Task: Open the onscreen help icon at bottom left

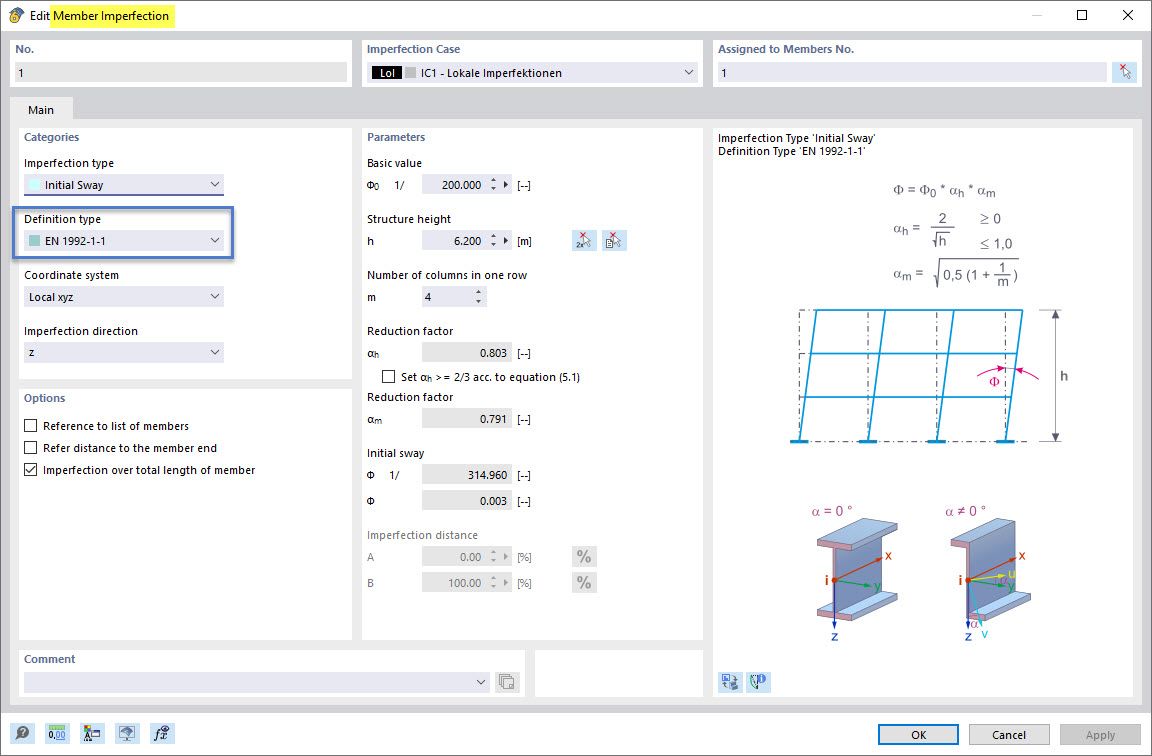Action: (x=22, y=733)
